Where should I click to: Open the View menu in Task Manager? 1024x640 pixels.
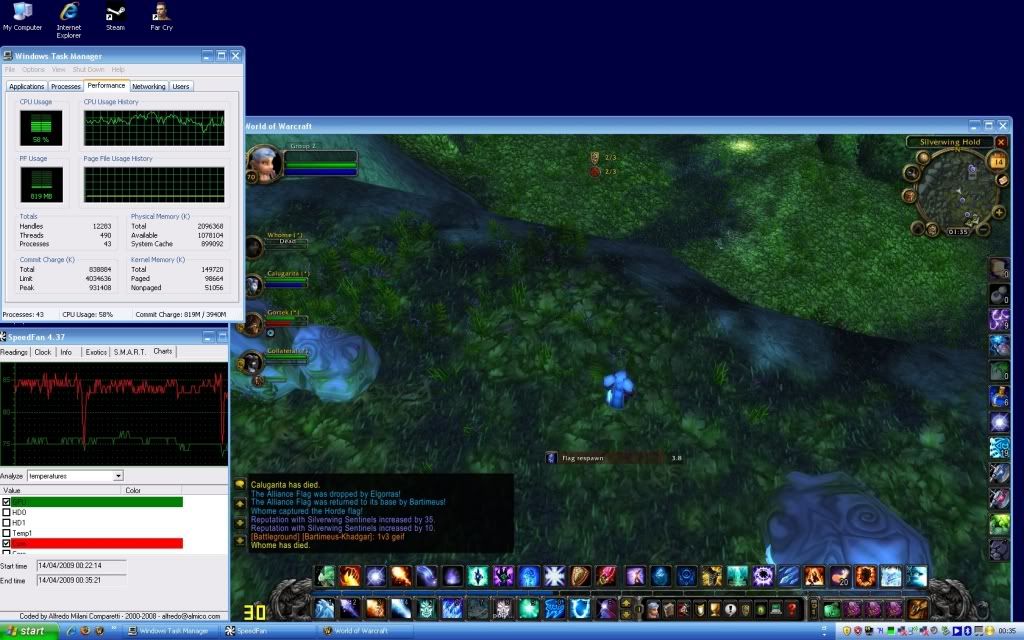[x=59, y=69]
